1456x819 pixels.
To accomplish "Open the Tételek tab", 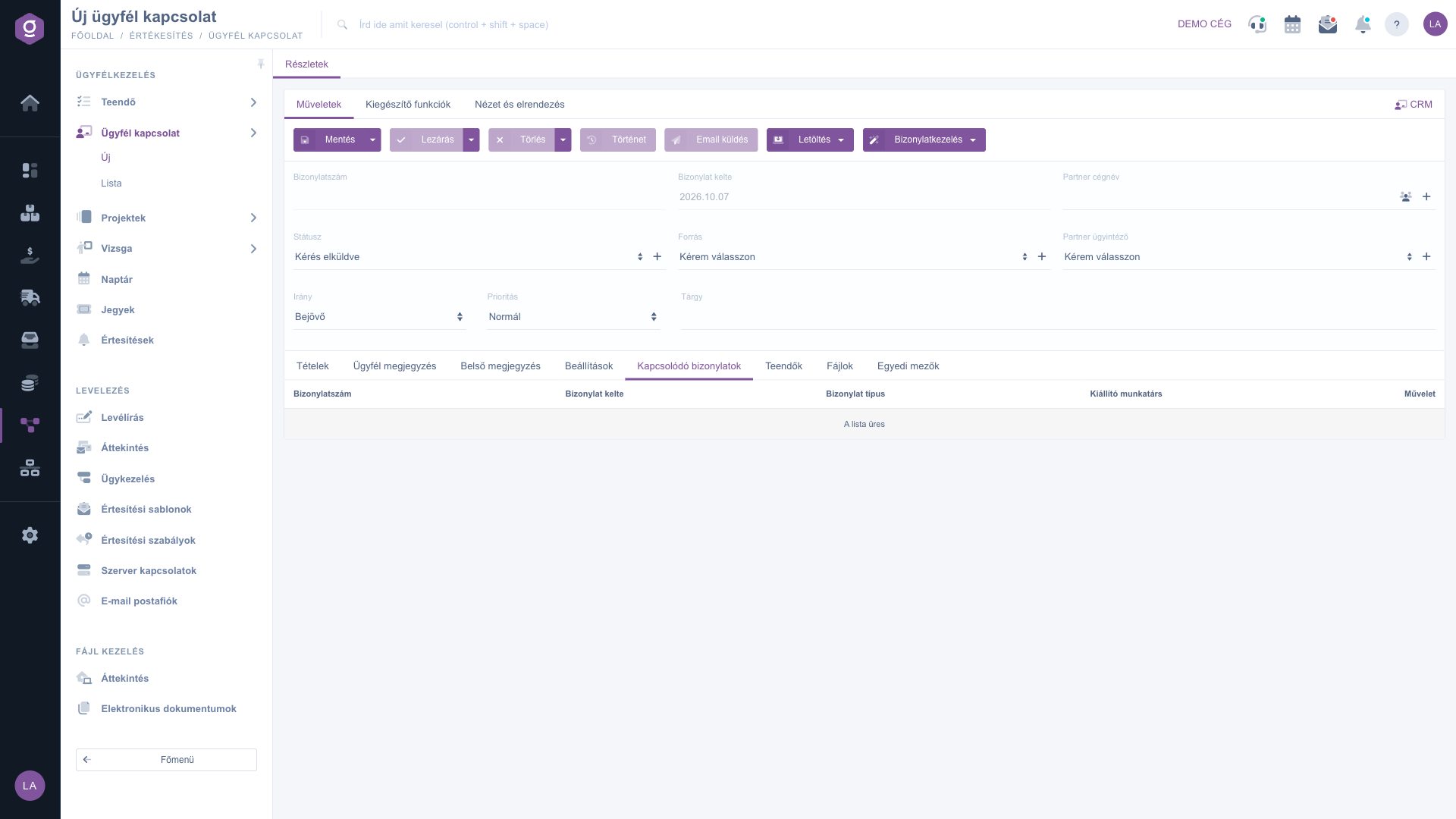I will tap(312, 366).
